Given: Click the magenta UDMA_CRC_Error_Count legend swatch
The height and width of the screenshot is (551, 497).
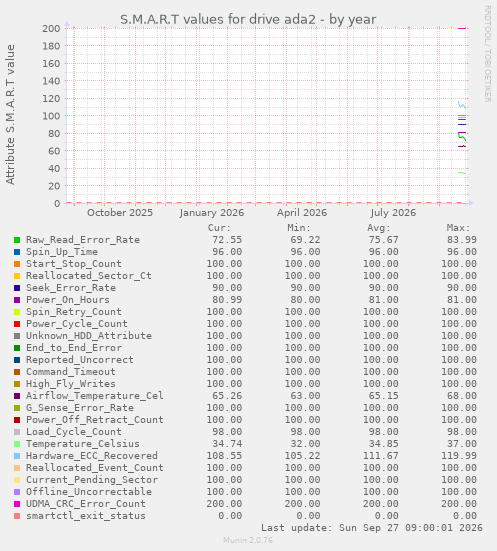Looking at the screenshot, I should point(17,504).
